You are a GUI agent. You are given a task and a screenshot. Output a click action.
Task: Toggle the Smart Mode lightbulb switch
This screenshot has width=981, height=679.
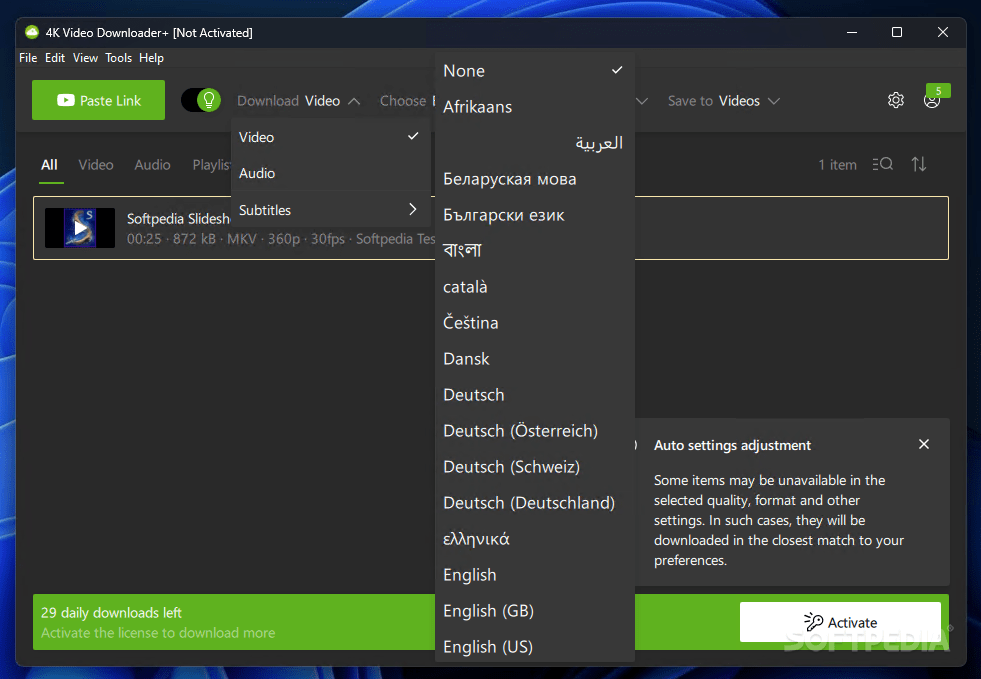(x=201, y=100)
